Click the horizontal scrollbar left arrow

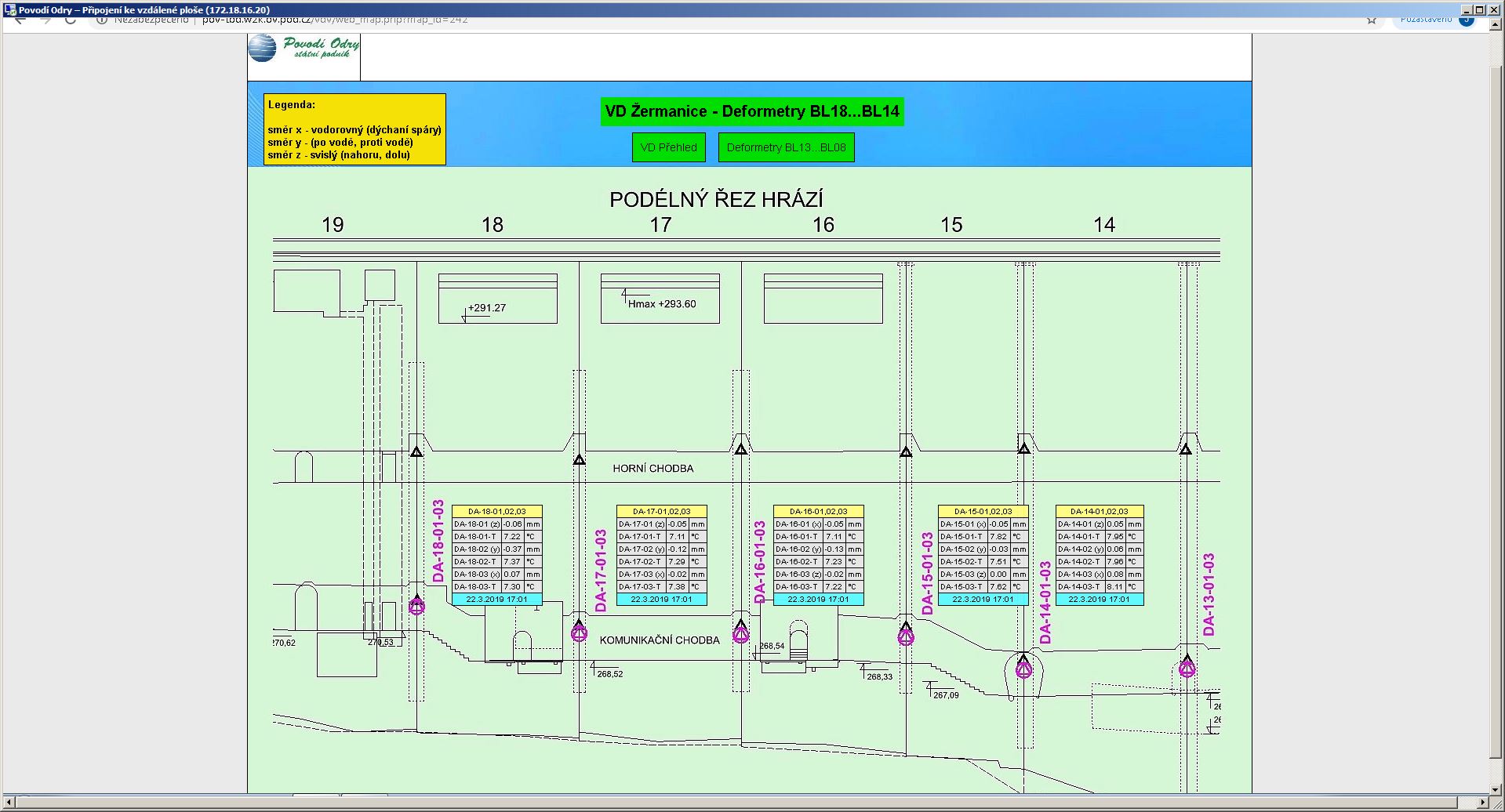[9, 803]
